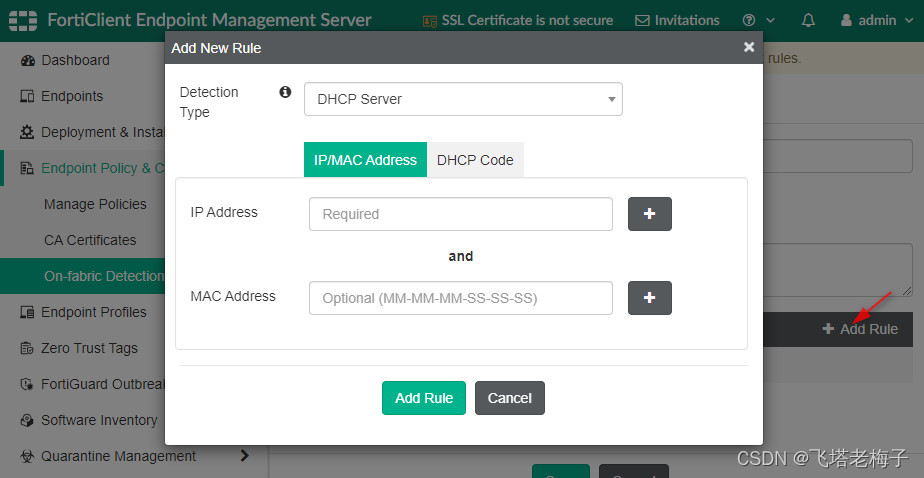
Task: Click the FortiClient EMS logo icon
Action: [22, 21]
